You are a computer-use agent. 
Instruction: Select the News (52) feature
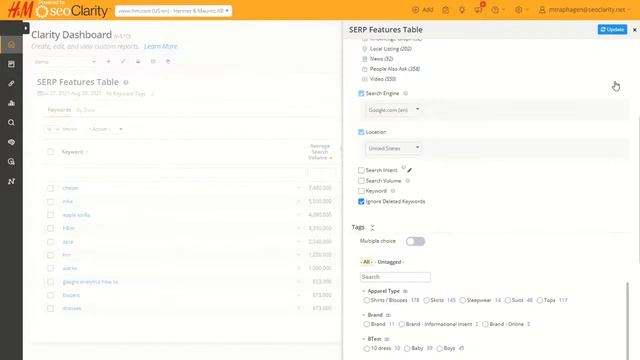point(377,59)
